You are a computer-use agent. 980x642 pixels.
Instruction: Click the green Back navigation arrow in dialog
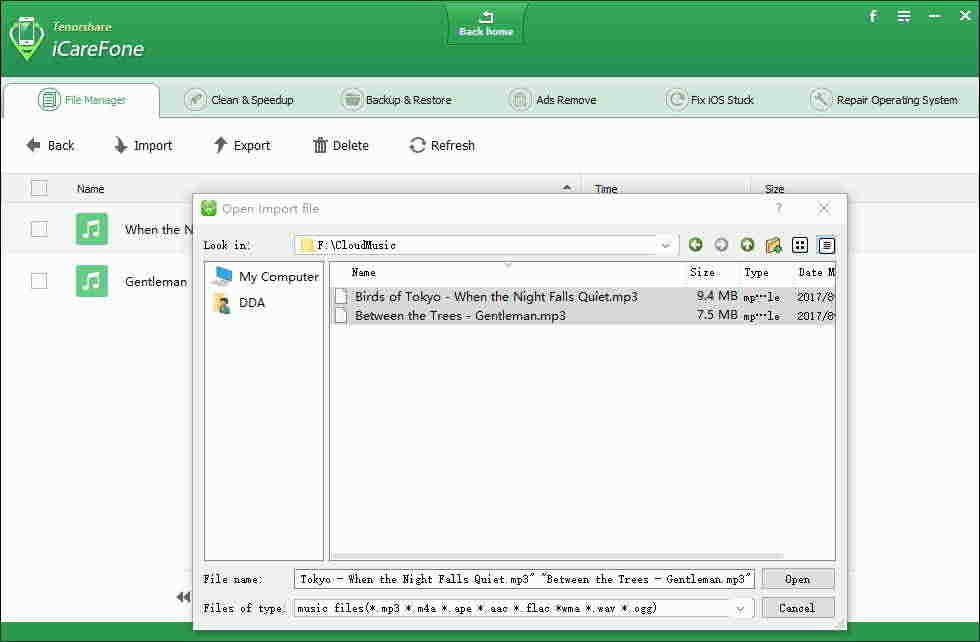coord(695,244)
